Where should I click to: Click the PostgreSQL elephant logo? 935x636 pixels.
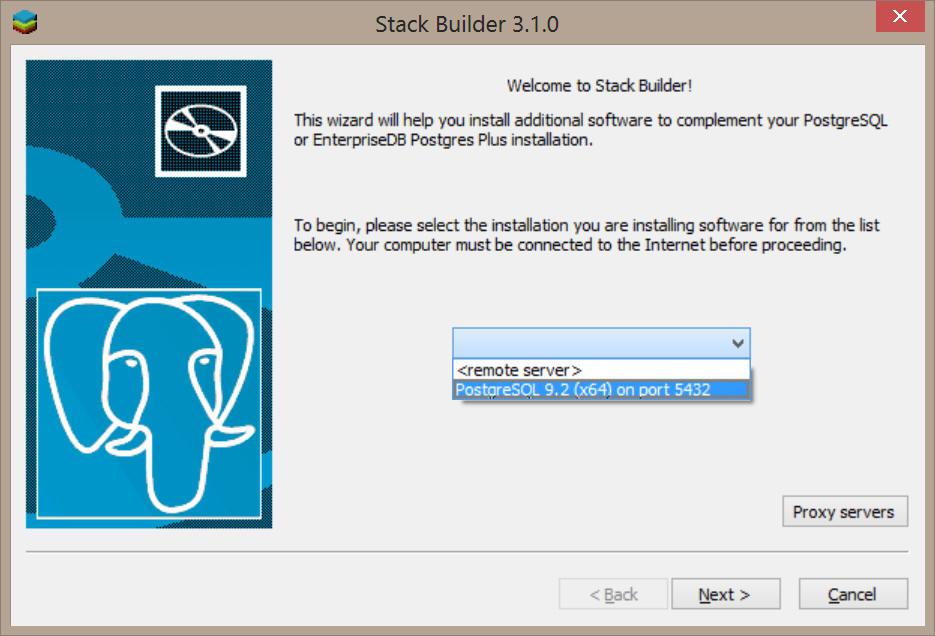tap(149, 404)
